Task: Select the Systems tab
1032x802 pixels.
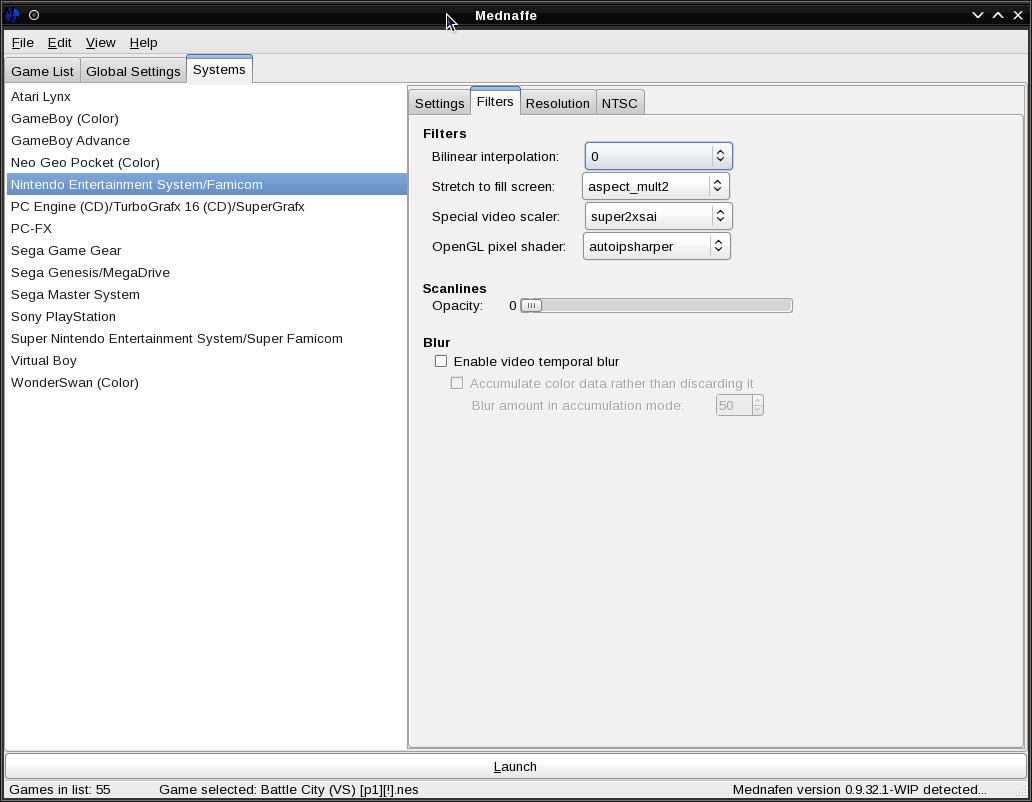Action: pos(219,69)
